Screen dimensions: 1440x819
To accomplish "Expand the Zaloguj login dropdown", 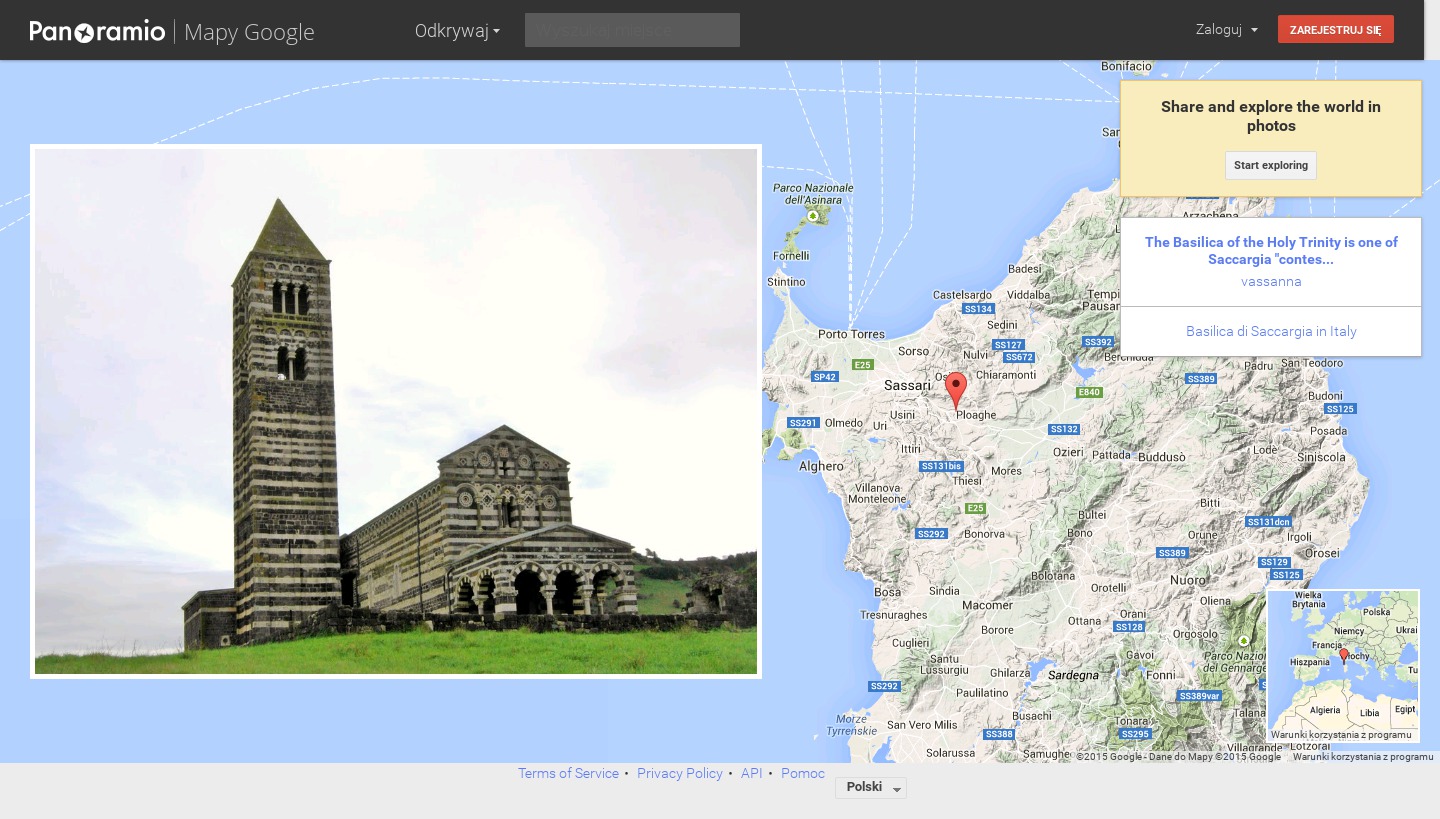I will coord(1226,30).
